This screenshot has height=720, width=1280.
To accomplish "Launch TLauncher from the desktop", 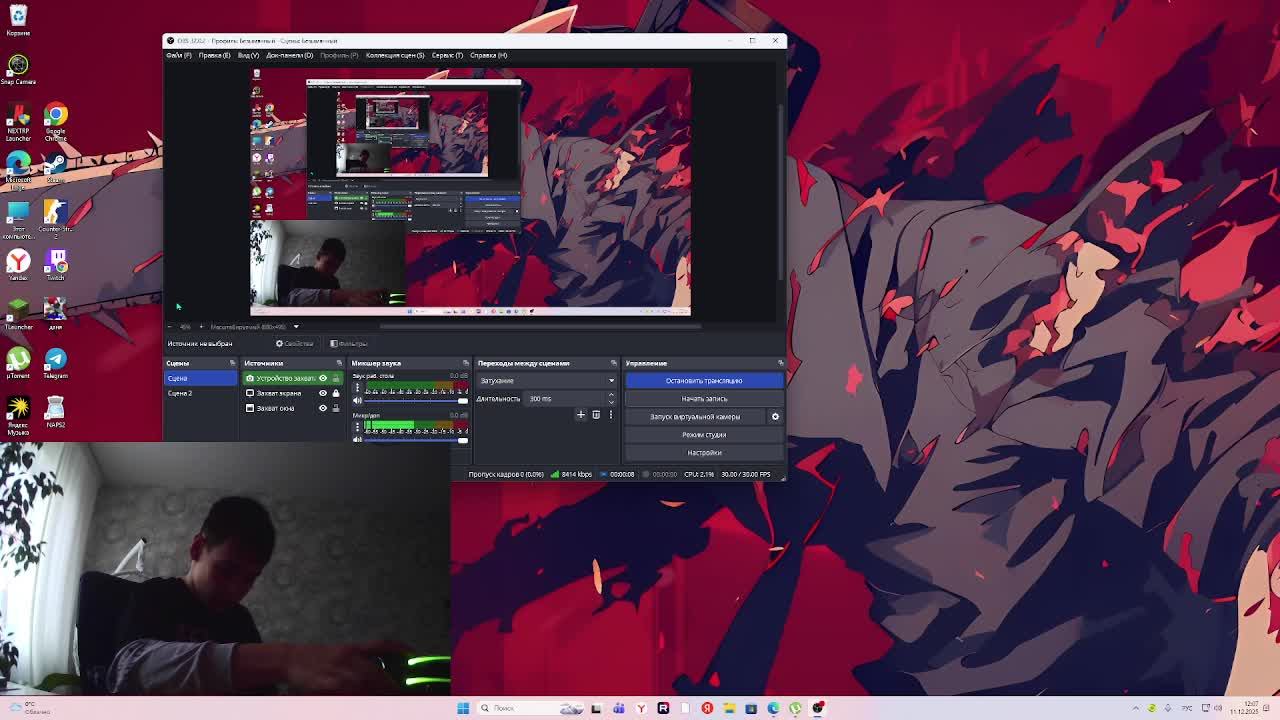I will tap(18, 314).
